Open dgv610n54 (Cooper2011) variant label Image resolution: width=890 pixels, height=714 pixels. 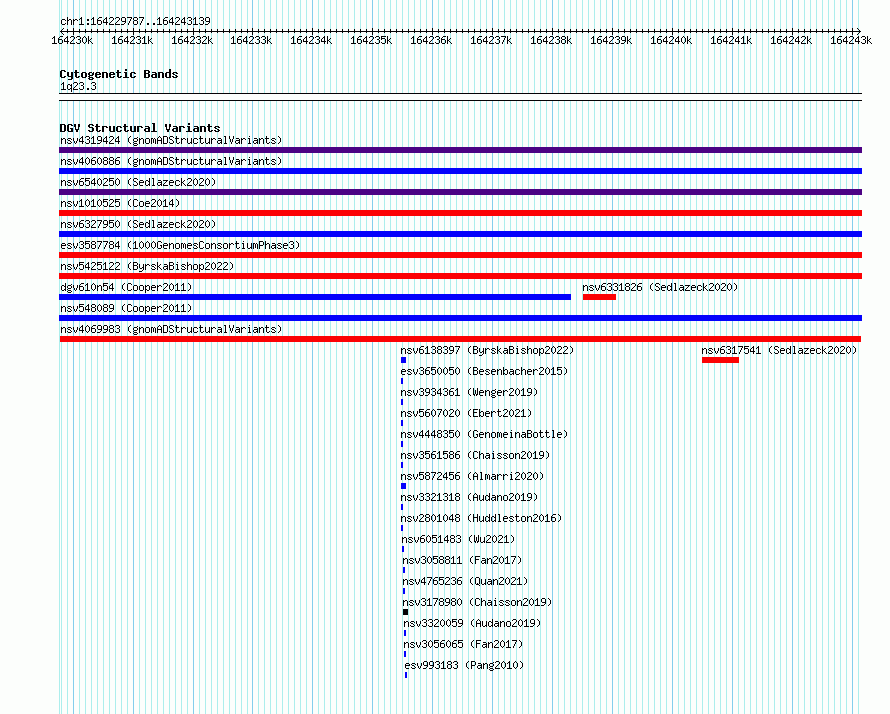tap(126, 287)
